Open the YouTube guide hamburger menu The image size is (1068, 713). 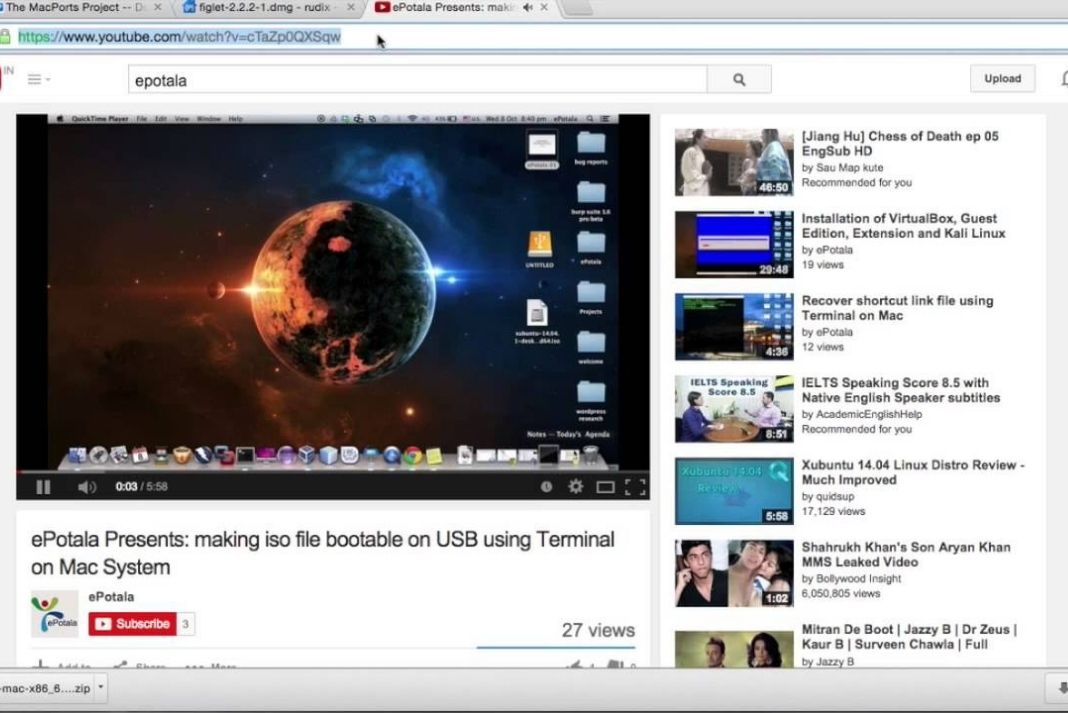pos(37,80)
